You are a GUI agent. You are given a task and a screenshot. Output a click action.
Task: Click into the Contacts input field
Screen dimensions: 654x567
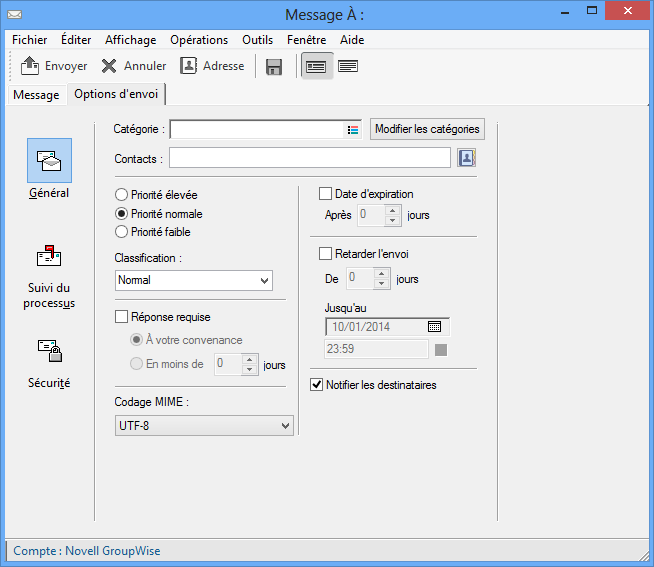click(x=310, y=158)
